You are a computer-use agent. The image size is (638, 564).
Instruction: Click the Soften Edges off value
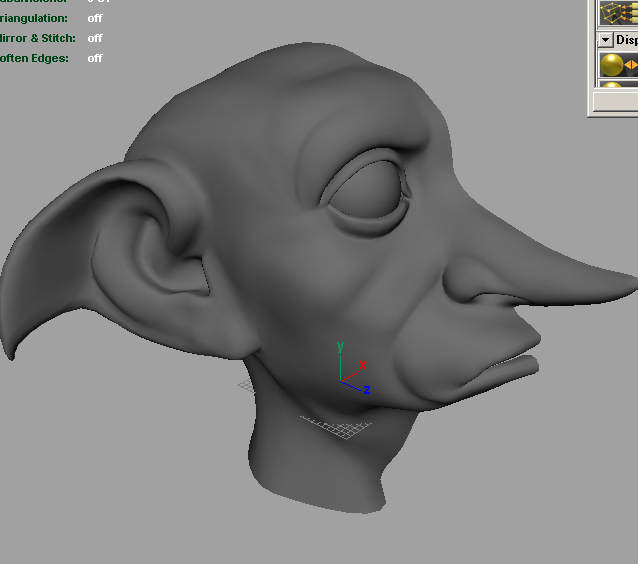click(x=95, y=58)
